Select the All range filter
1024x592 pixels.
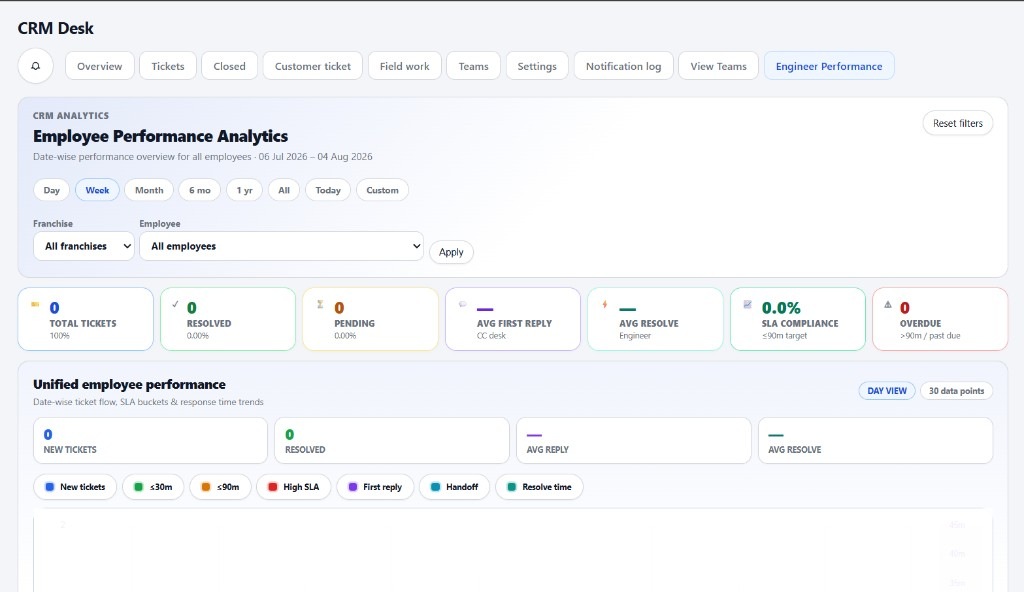pos(284,190)
